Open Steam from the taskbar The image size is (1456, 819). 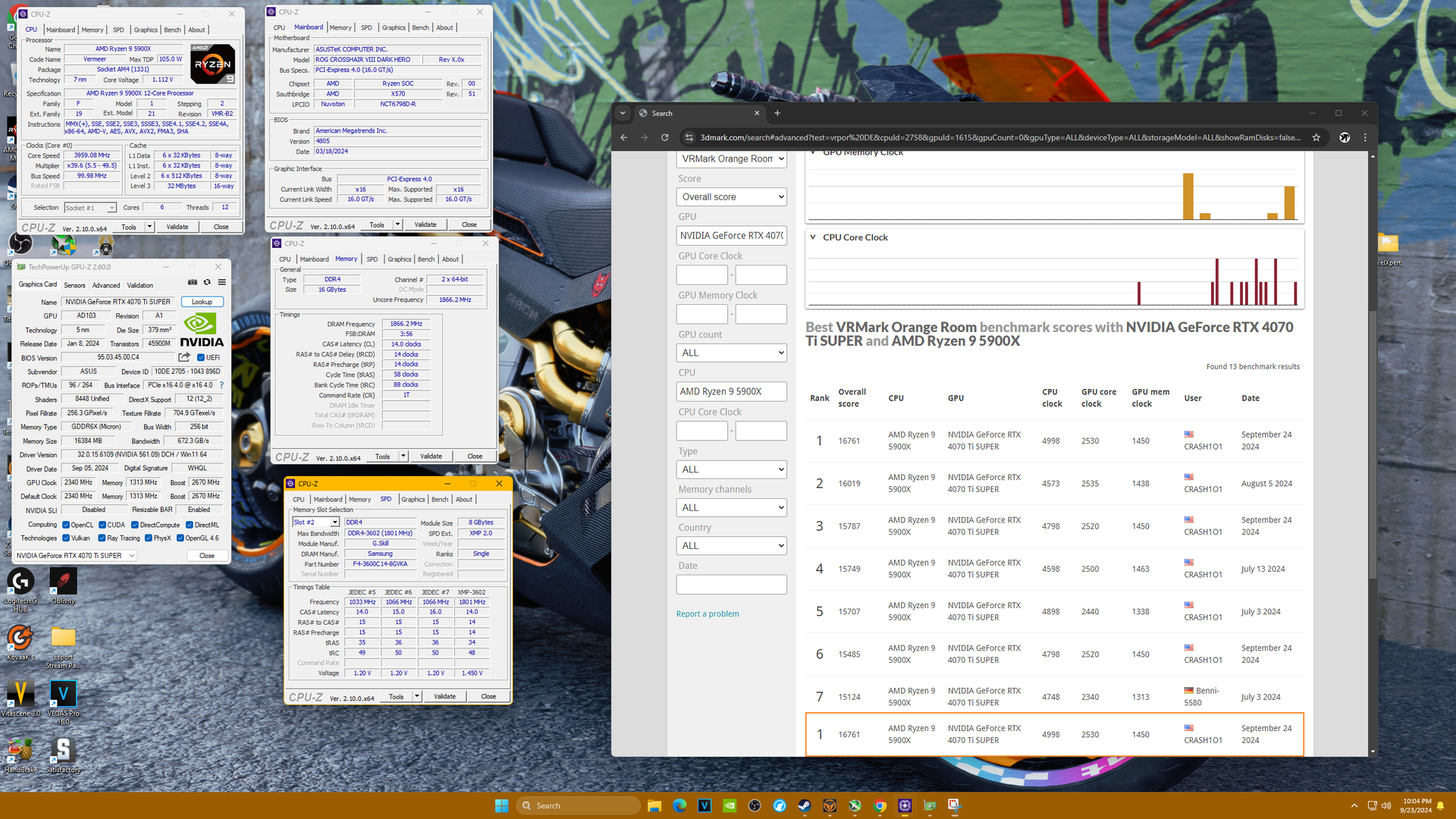805,805
